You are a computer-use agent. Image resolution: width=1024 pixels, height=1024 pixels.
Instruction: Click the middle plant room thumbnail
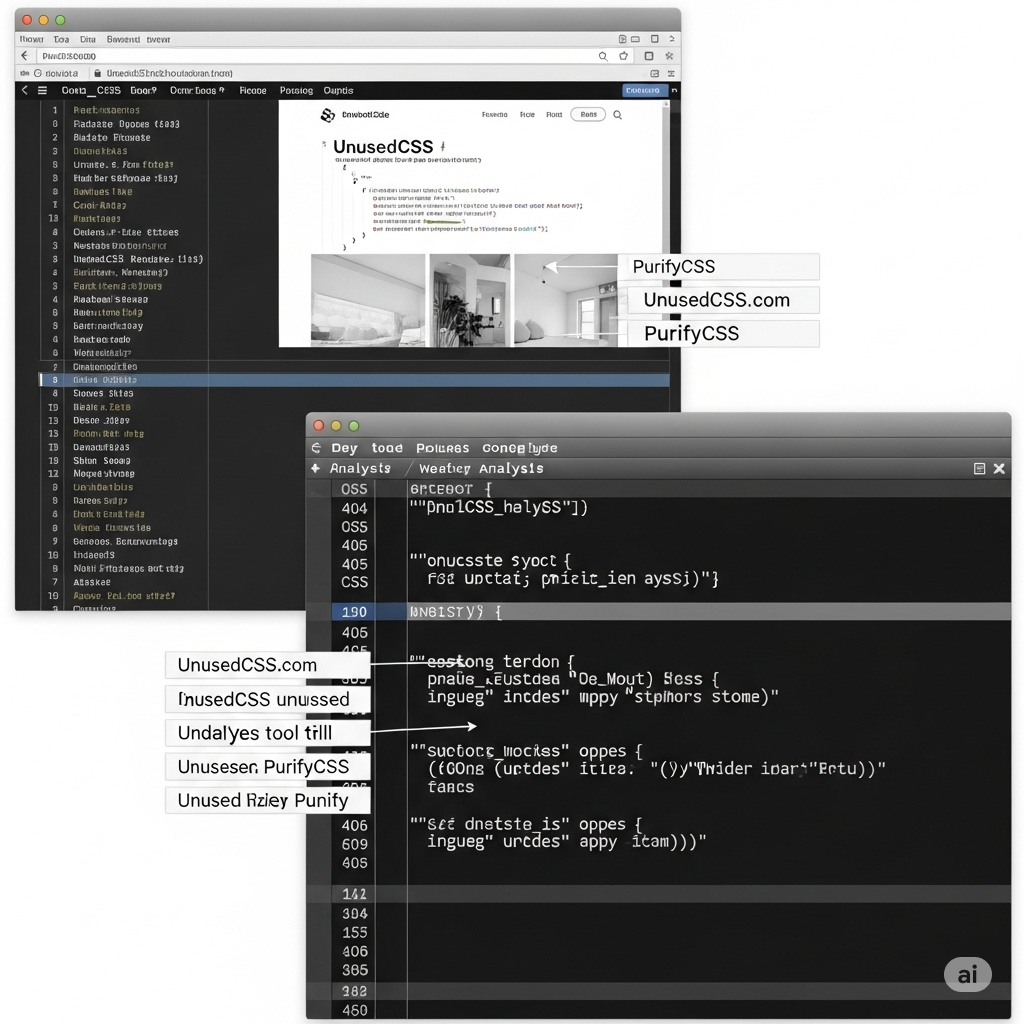click(x=470, y=300)
